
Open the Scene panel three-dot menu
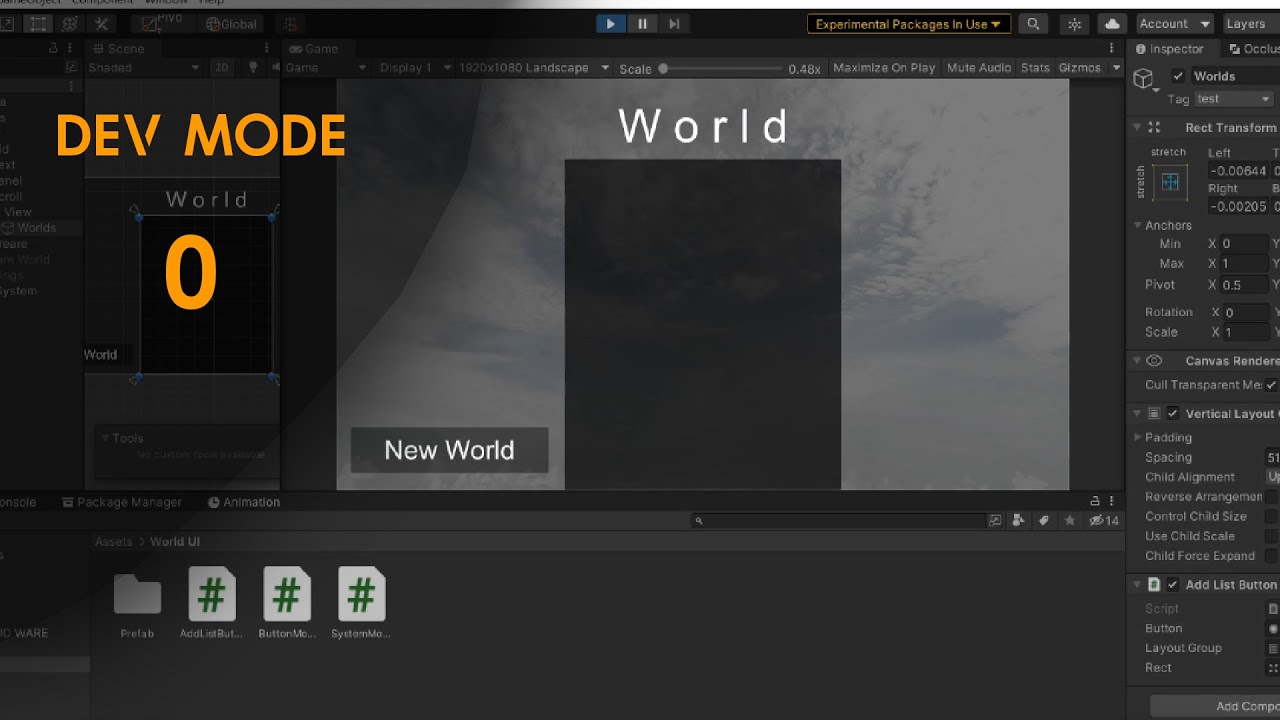(267, 48)
